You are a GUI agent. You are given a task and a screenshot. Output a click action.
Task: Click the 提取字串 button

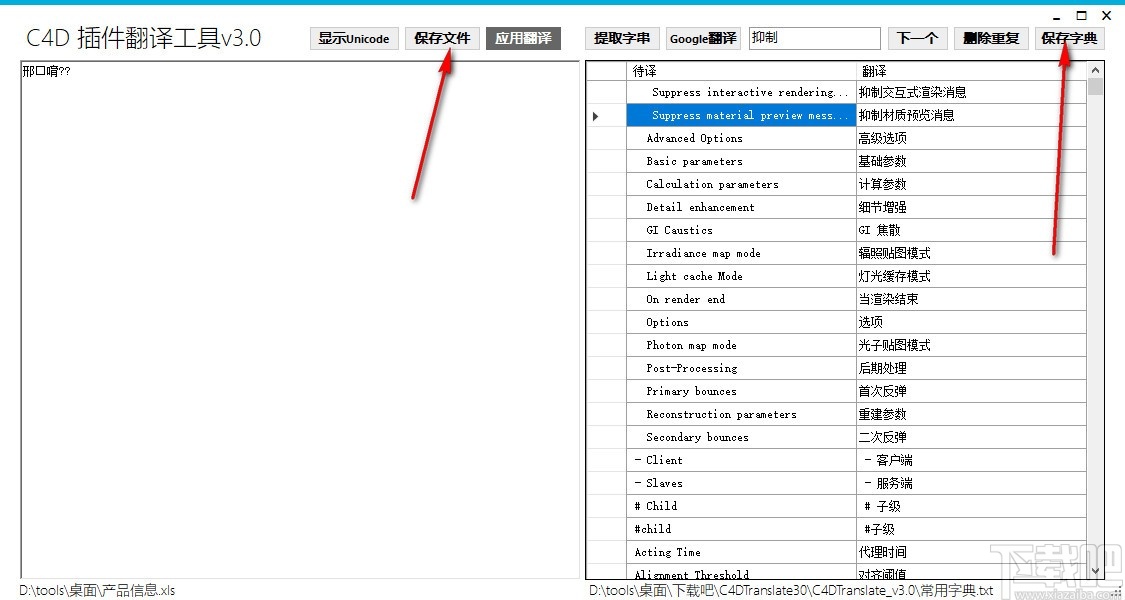[622, 39]
